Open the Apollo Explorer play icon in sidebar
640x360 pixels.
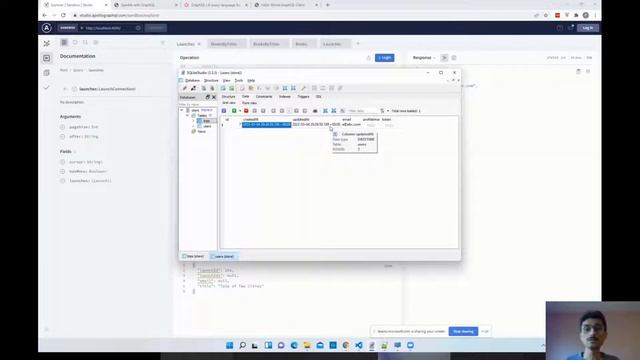(47, 58)
